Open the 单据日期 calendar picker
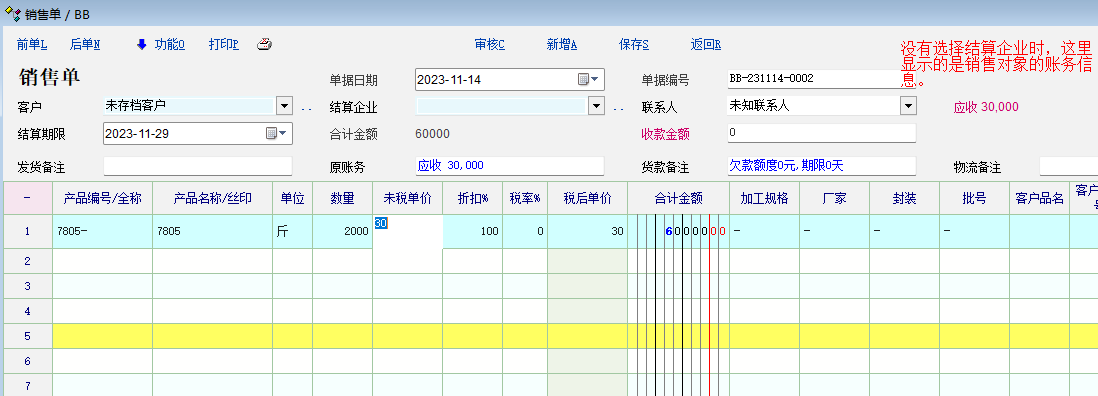Screen dimensions: 1098x396 click(x=588, y=79)
